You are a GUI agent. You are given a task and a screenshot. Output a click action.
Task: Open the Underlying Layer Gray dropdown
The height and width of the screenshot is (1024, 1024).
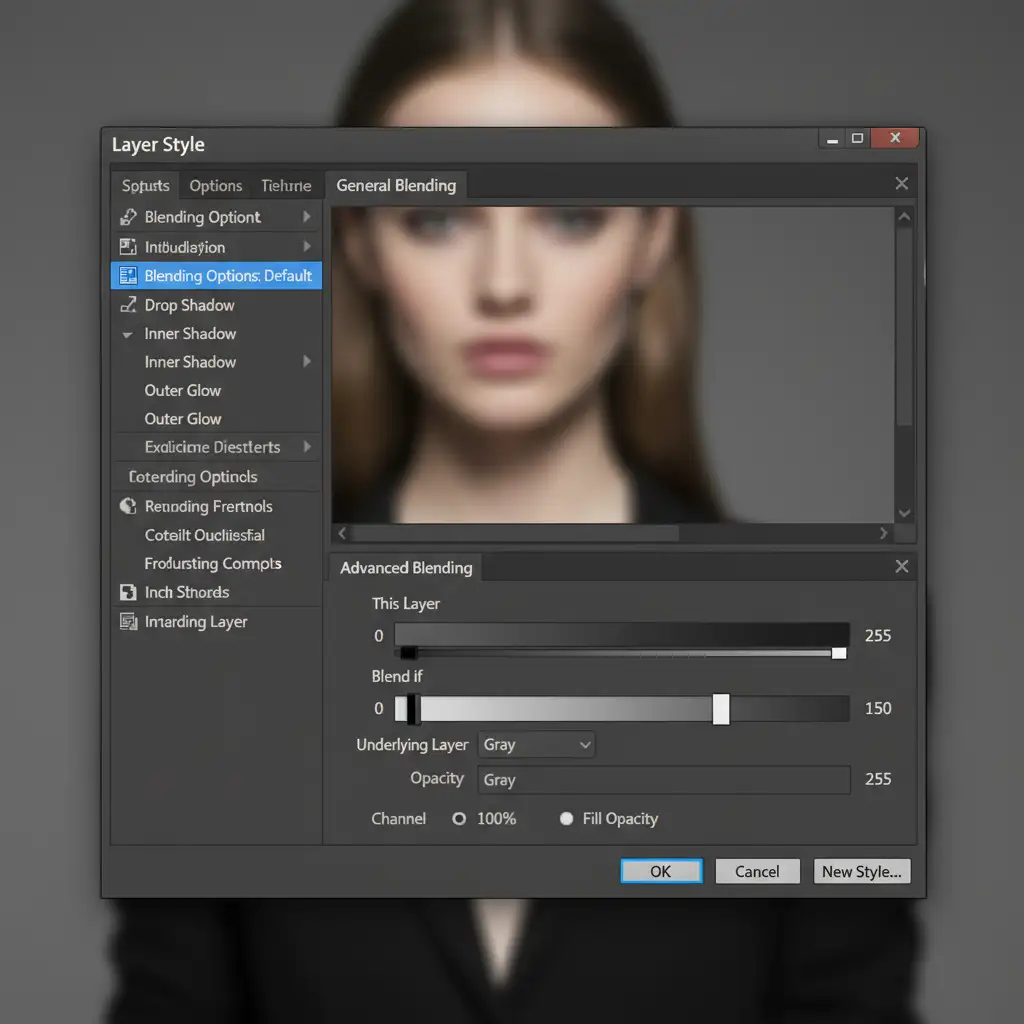coord(537,745)
